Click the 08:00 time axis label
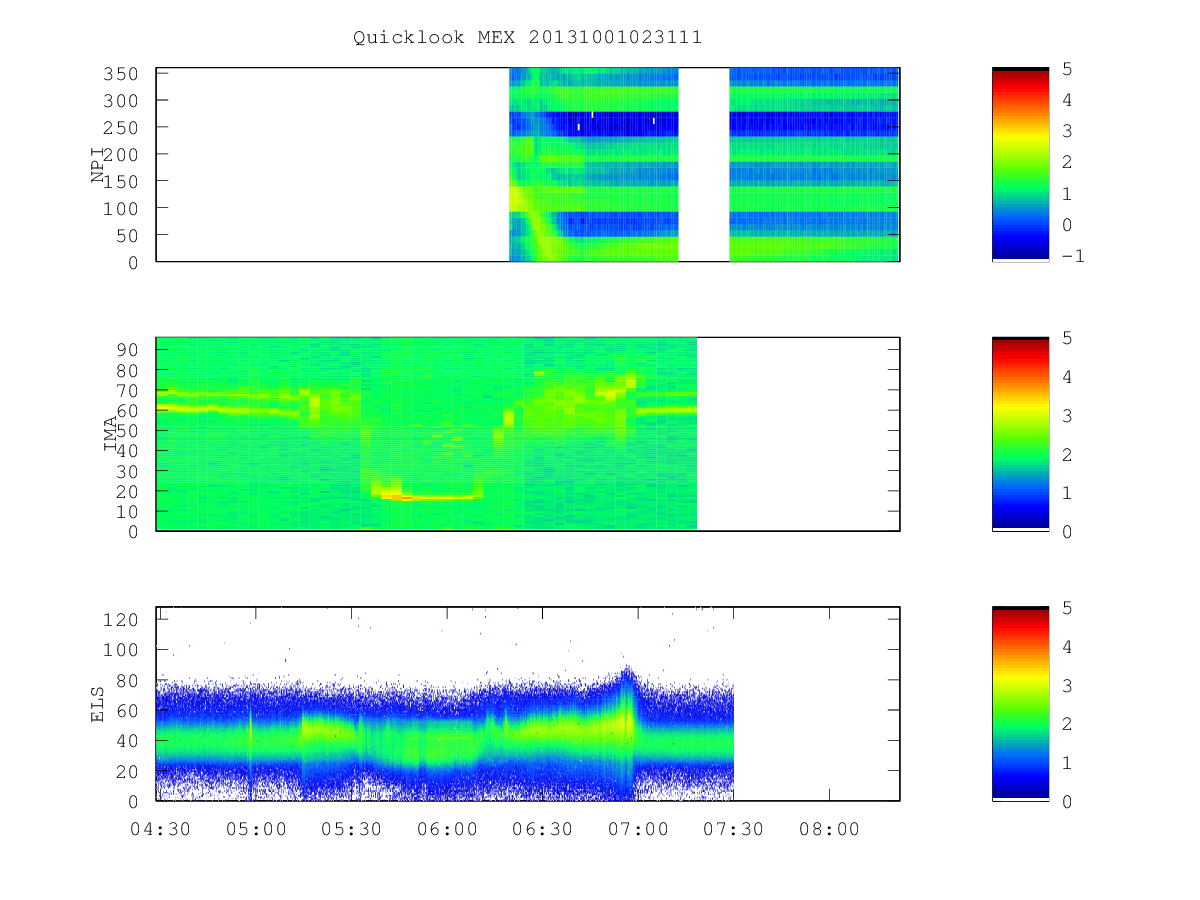 829,830
